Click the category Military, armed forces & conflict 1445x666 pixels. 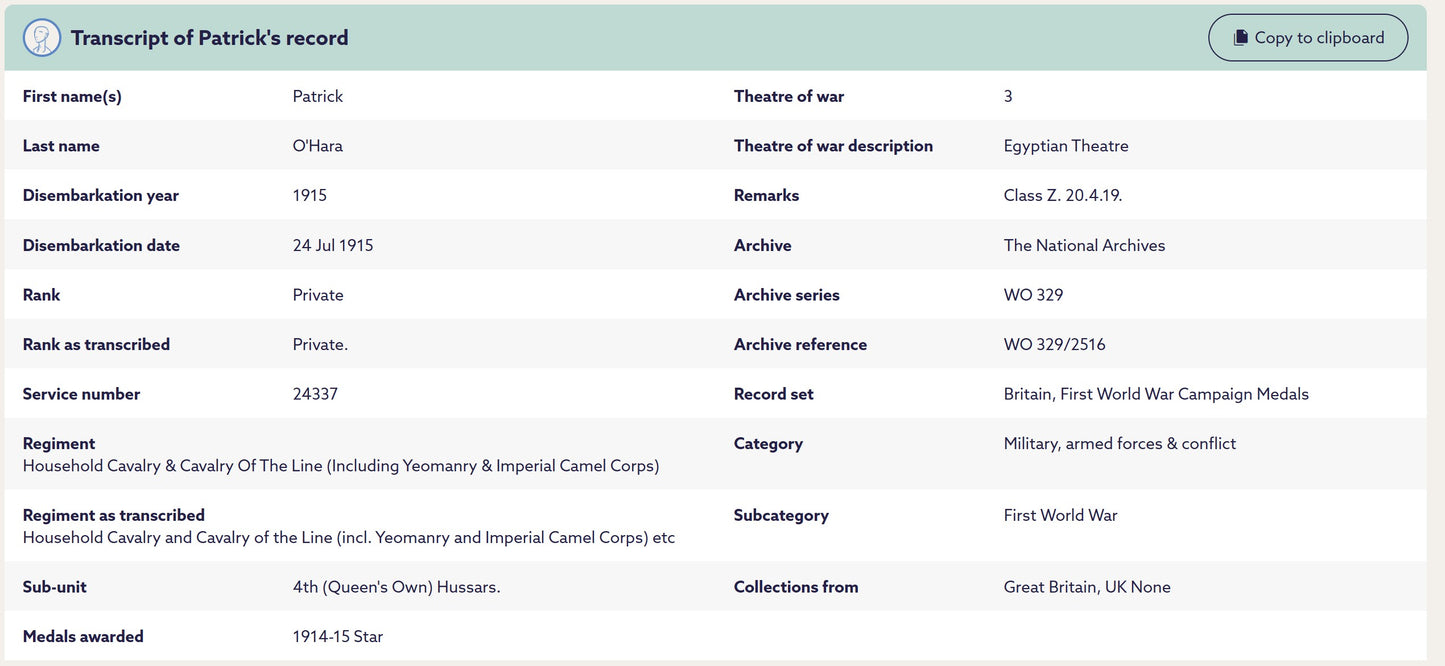[1120, 443]
